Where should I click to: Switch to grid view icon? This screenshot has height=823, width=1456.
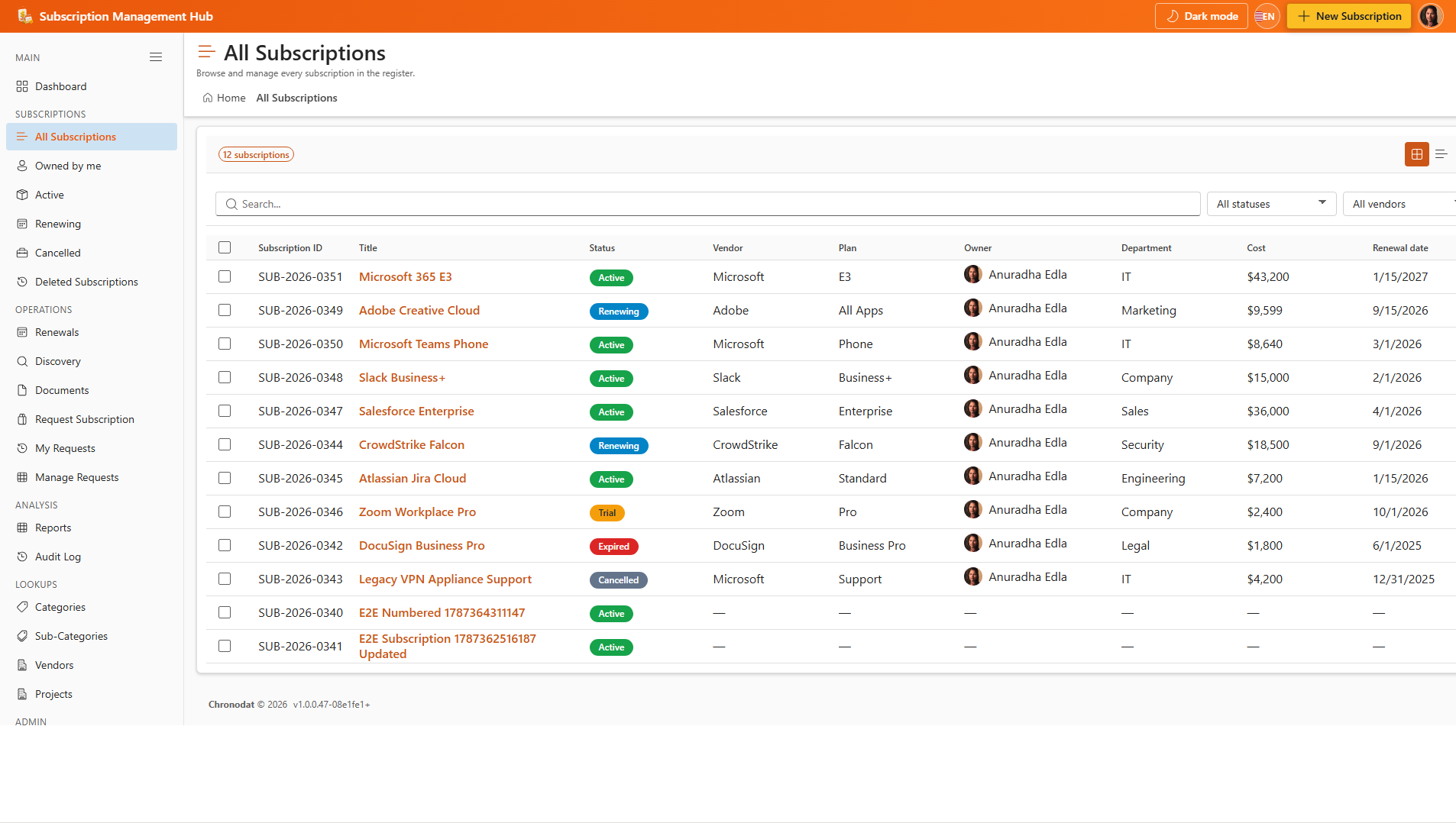[1417, 154]
